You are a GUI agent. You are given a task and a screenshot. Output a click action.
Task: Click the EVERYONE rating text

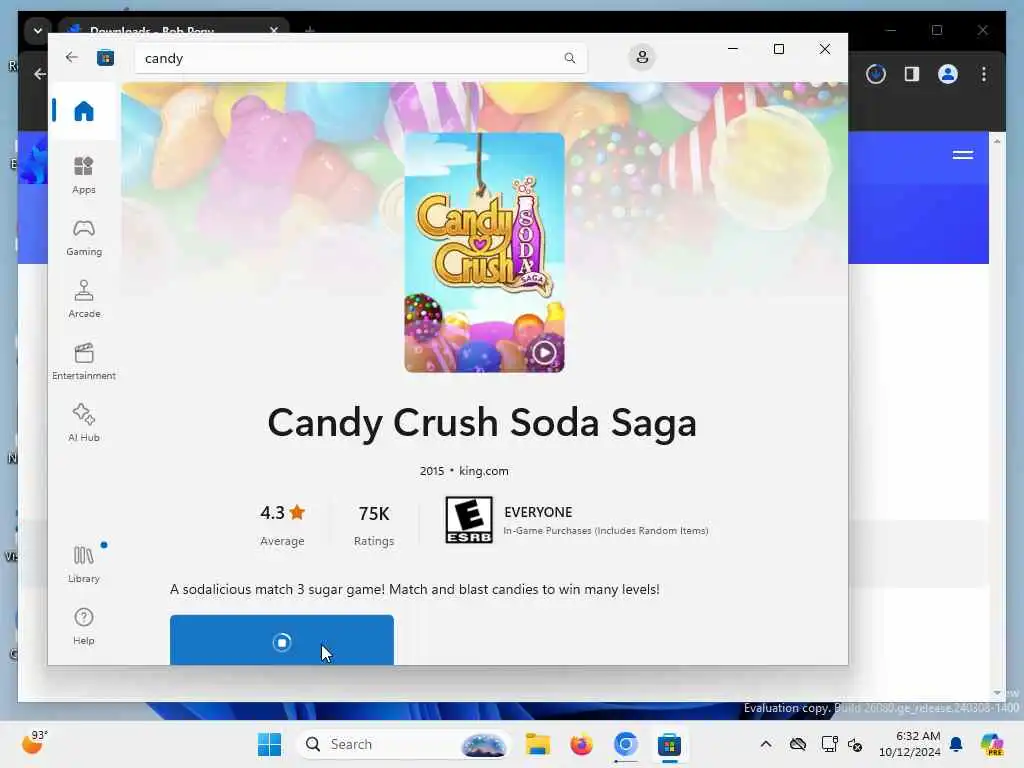pyautogui.click(x=538, y=512)
